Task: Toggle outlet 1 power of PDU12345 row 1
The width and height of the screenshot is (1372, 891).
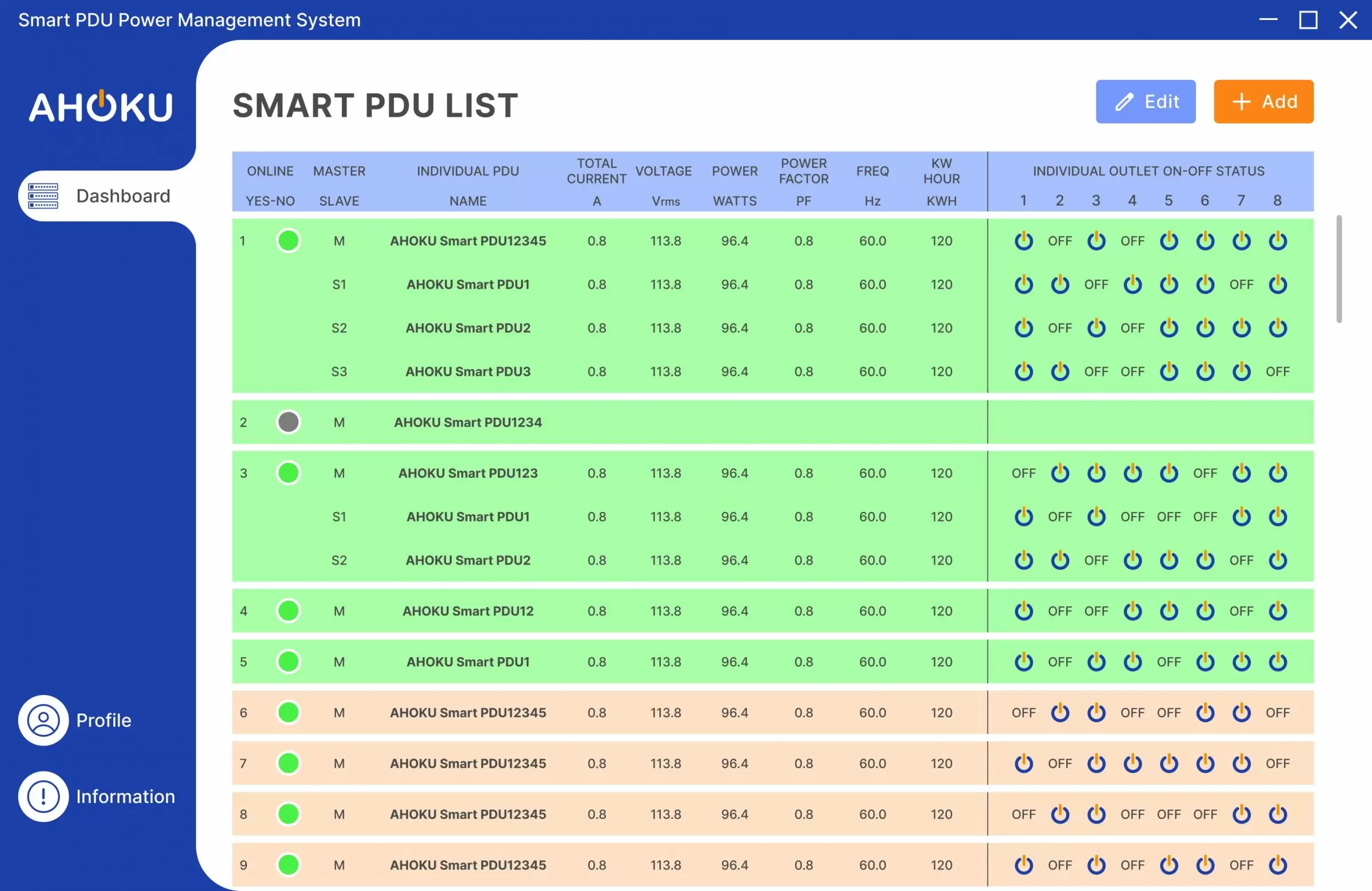Action: [x=1024, y=241]
